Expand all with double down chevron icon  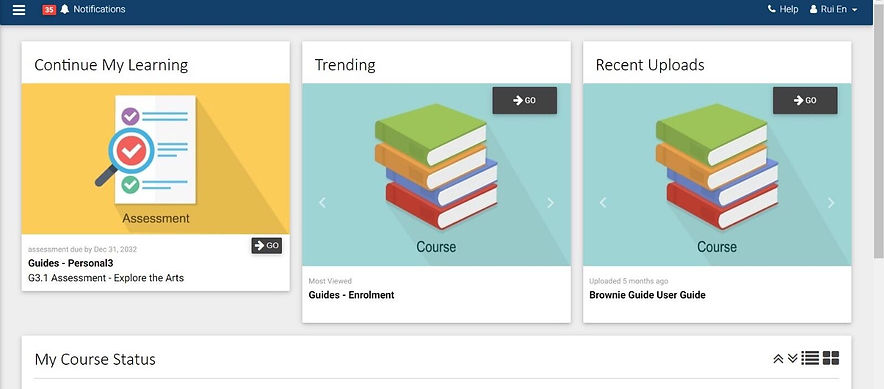pyautogui.click(x=793, y=359)
